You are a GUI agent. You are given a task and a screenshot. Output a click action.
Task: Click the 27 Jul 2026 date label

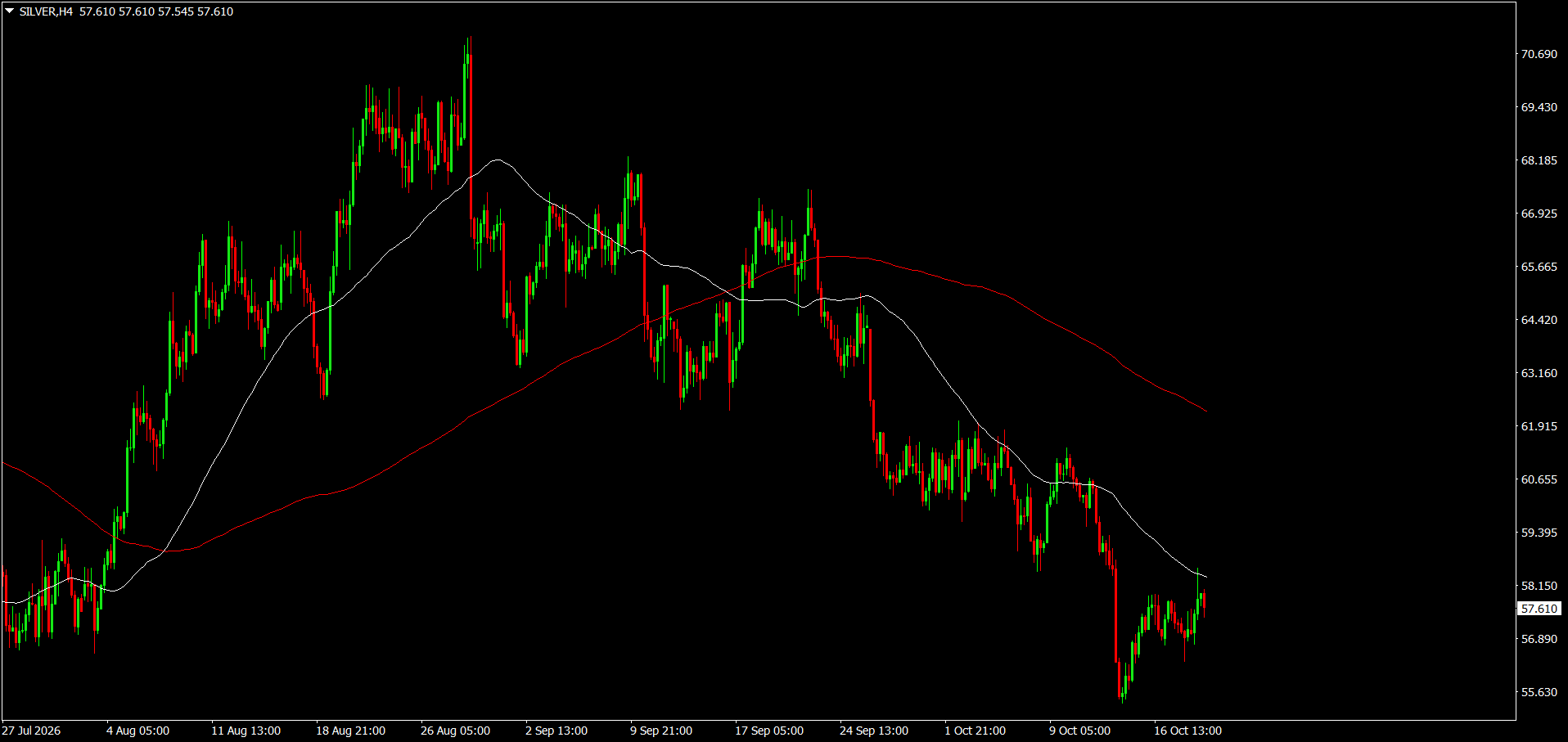coord(31,731)
